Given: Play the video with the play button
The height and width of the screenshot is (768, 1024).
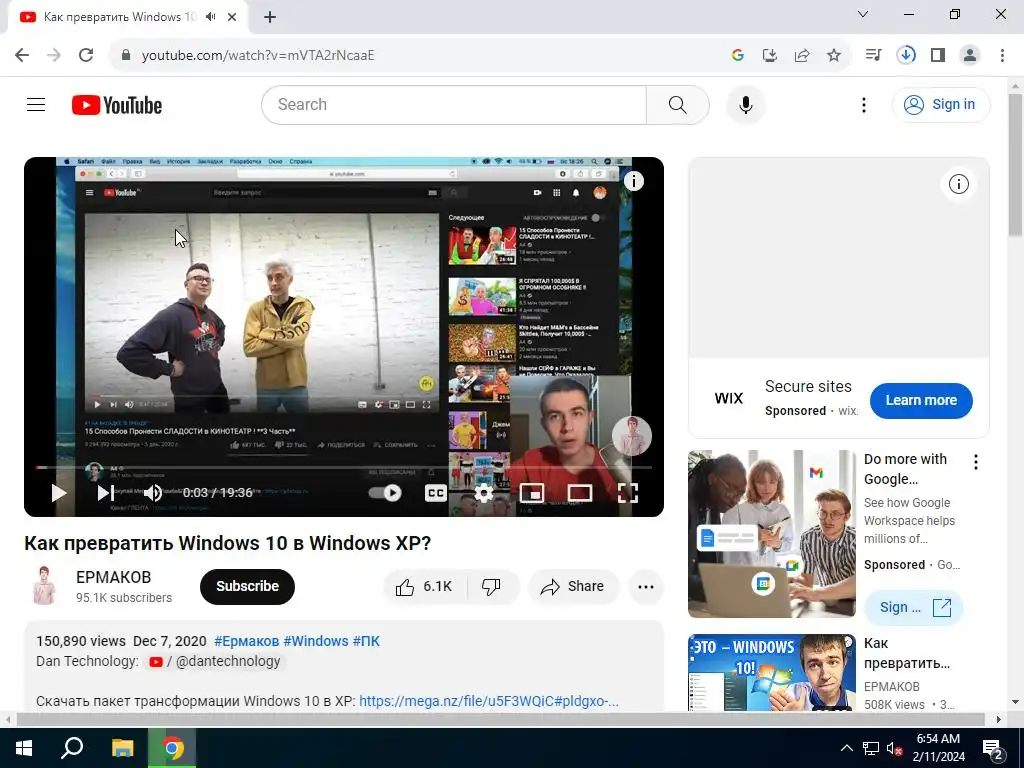Looking at the screenshot, I should 59,493.
